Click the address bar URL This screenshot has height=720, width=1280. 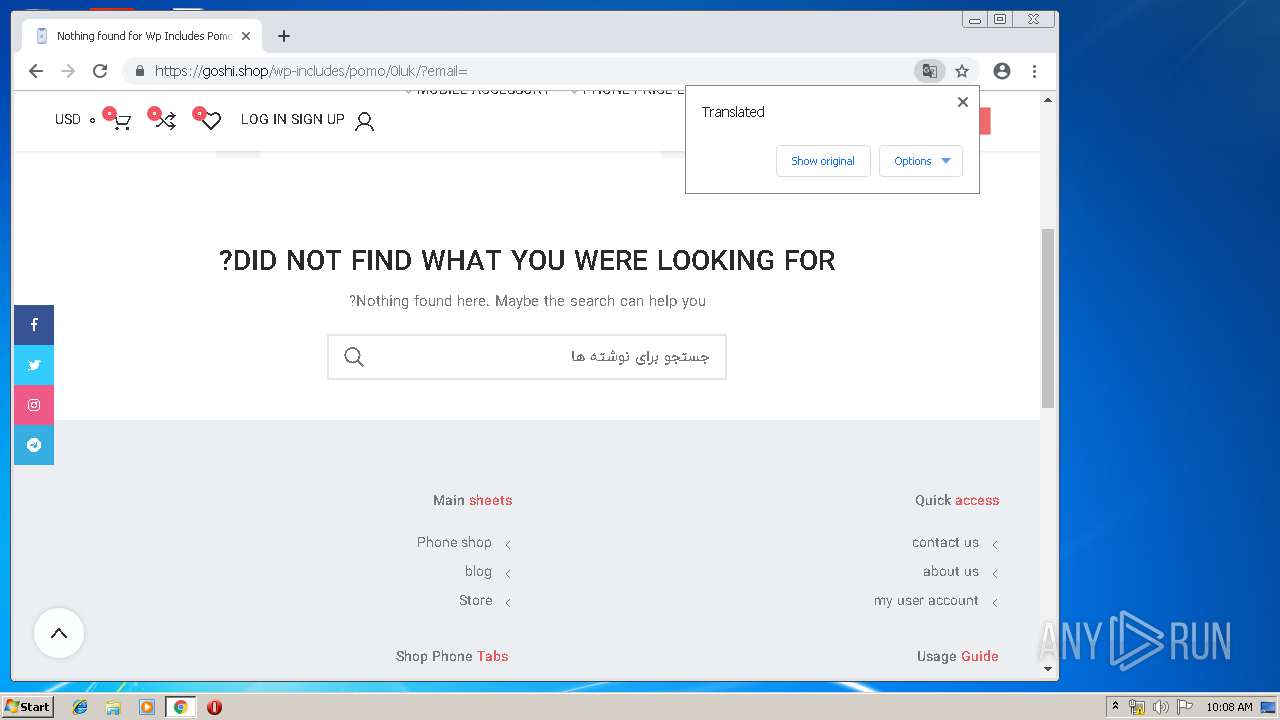pyautogui.click(x=311, y=71)
